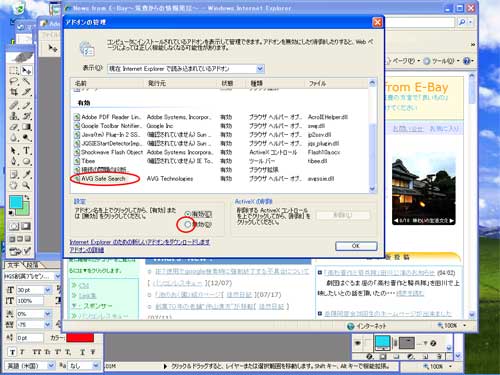Screen dimensions: 500x375
Task: Select the Crop tool in the toolbox
Action: pyautogui.click(x=14, y=92)
